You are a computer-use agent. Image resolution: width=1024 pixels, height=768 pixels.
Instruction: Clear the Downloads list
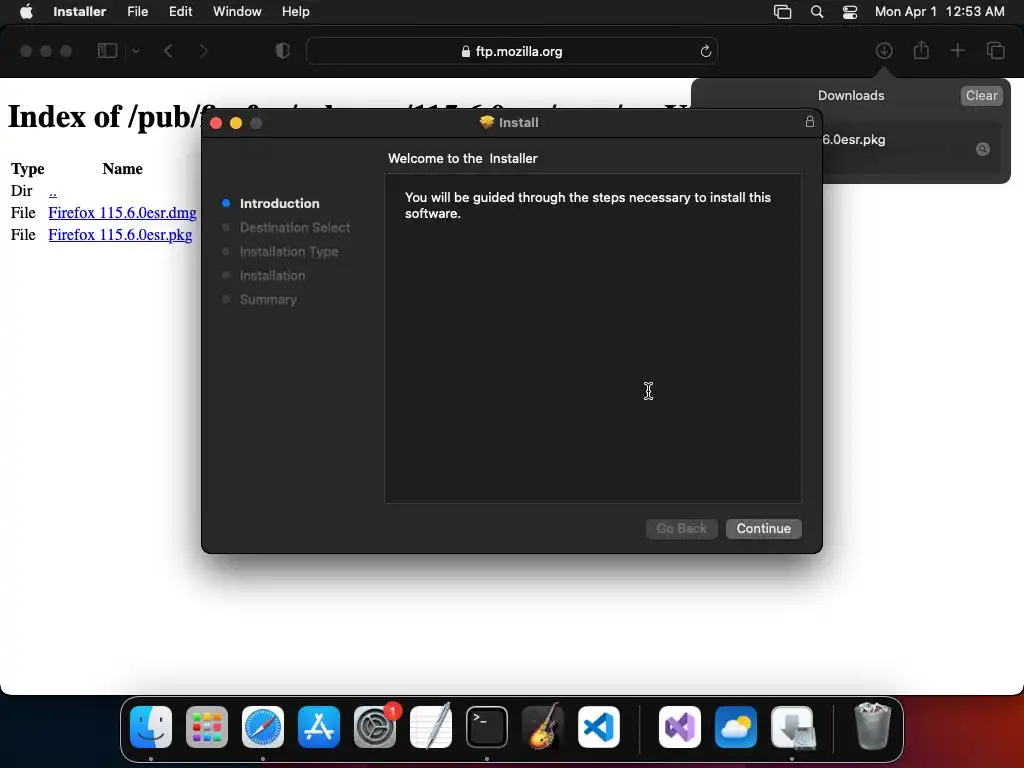pyautogui.click(x=981, y=95)
